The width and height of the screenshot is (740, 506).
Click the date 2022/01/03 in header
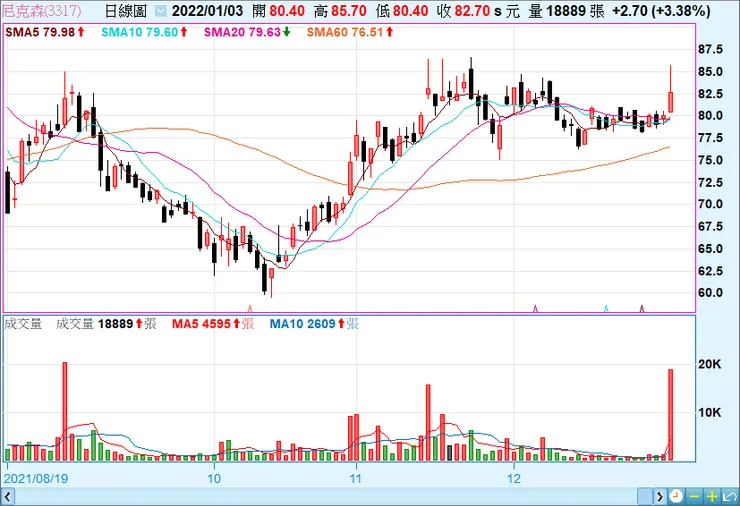pos(207,11)
